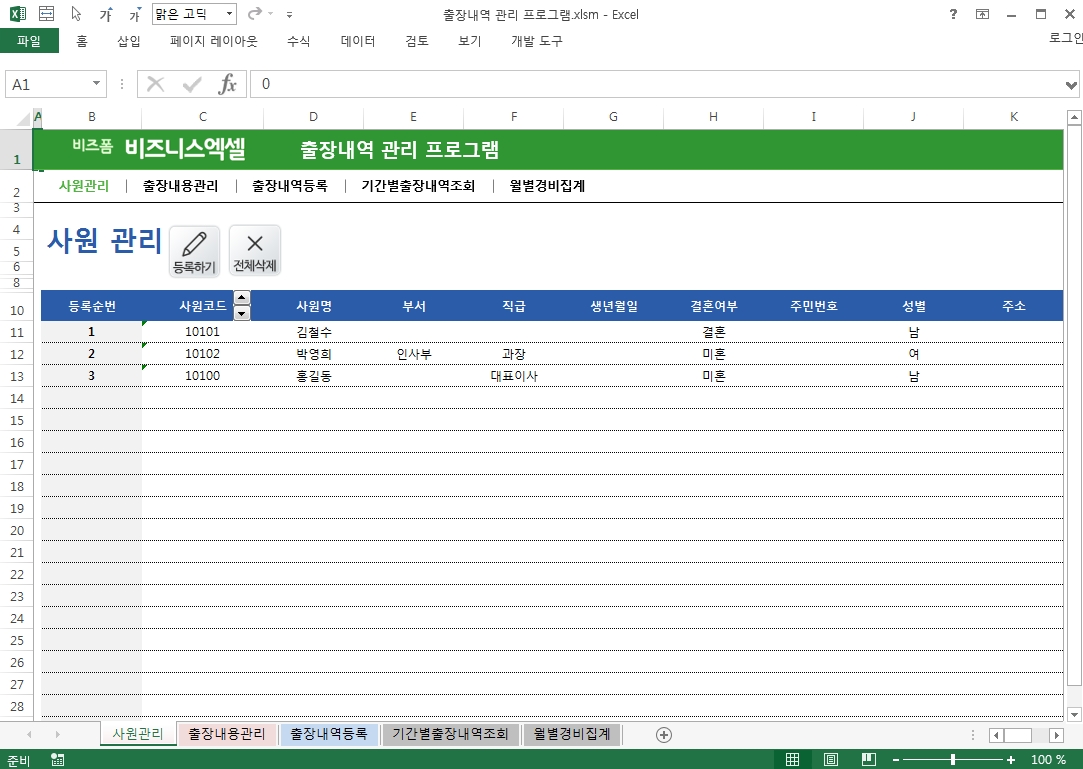This screenshot has height=769, width=1083.
Task: Click the 월별경비집계 navigation link
Action: coord(547,185)
